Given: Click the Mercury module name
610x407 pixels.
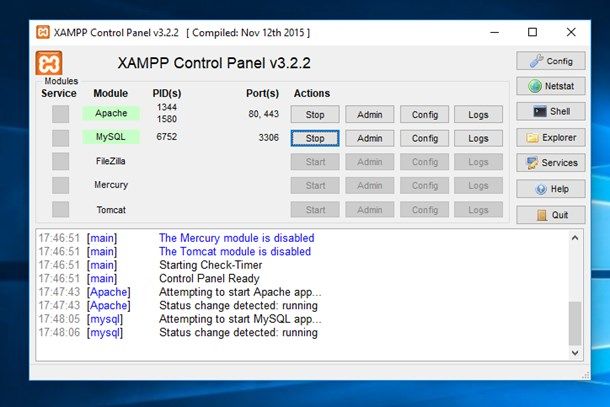Looking at the screenshot, I should 111,185.
